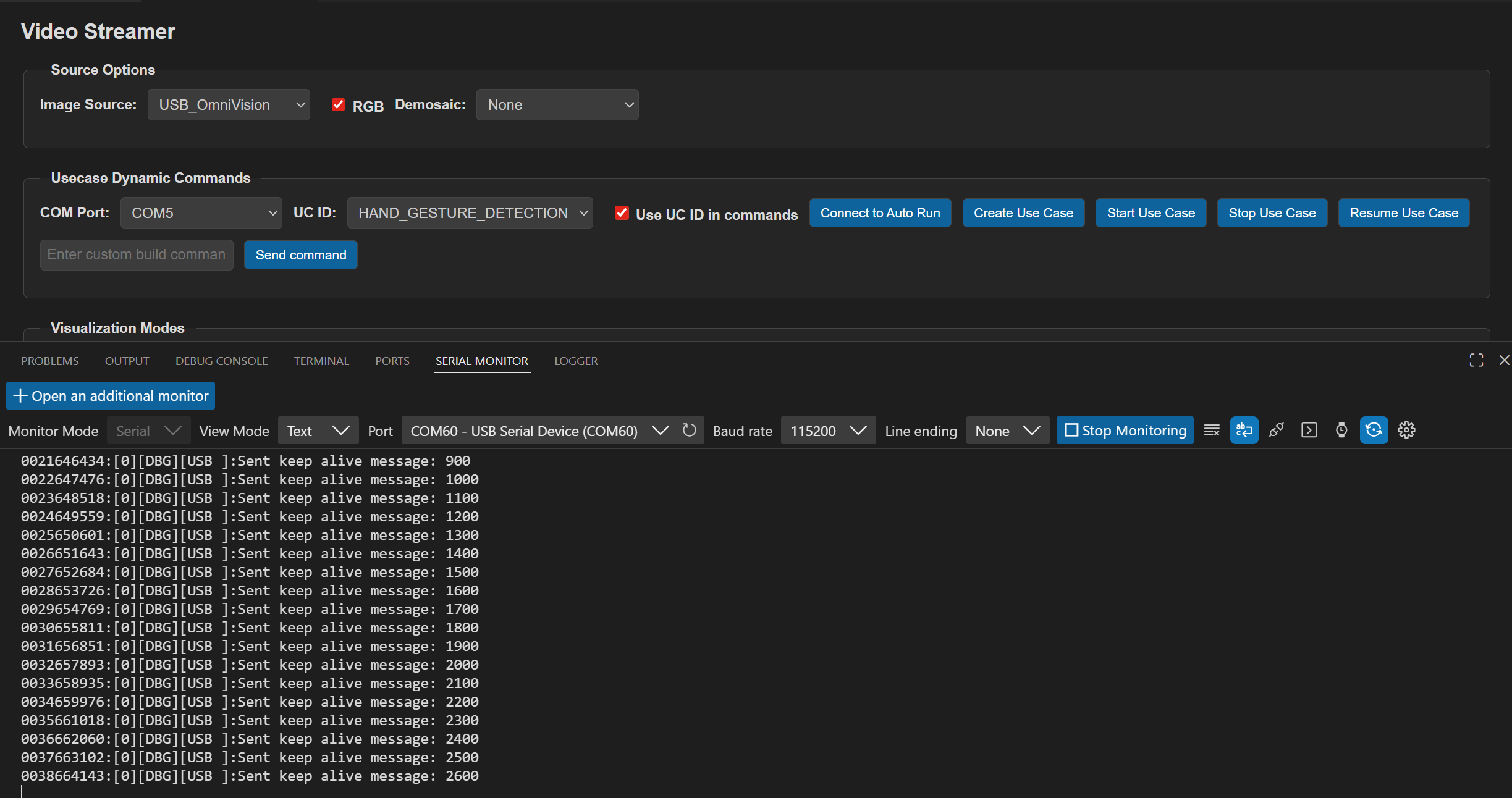Open the UC ID dropdown
The image size is (1512, 798).
470,213
